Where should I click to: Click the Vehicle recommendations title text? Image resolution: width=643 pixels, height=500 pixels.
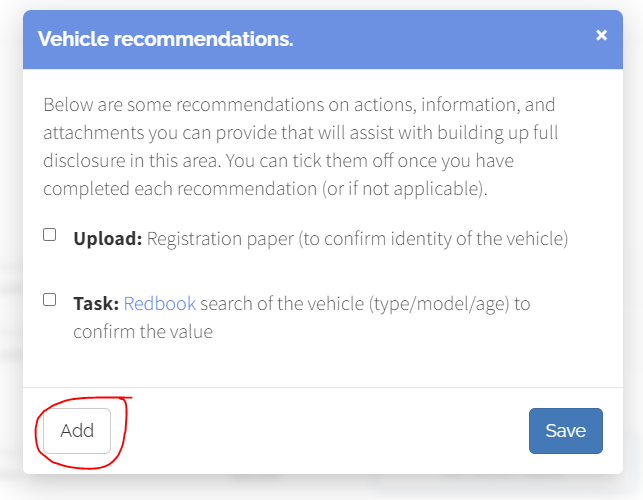click(x=166, y=39)
